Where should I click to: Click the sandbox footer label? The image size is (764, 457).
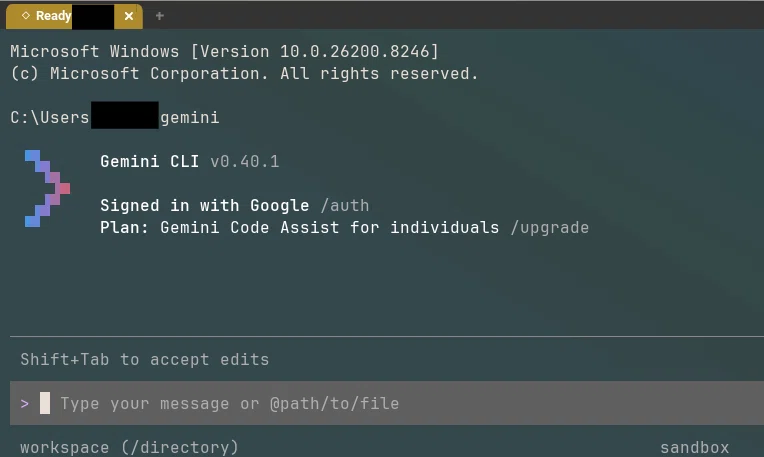[694, 447]
